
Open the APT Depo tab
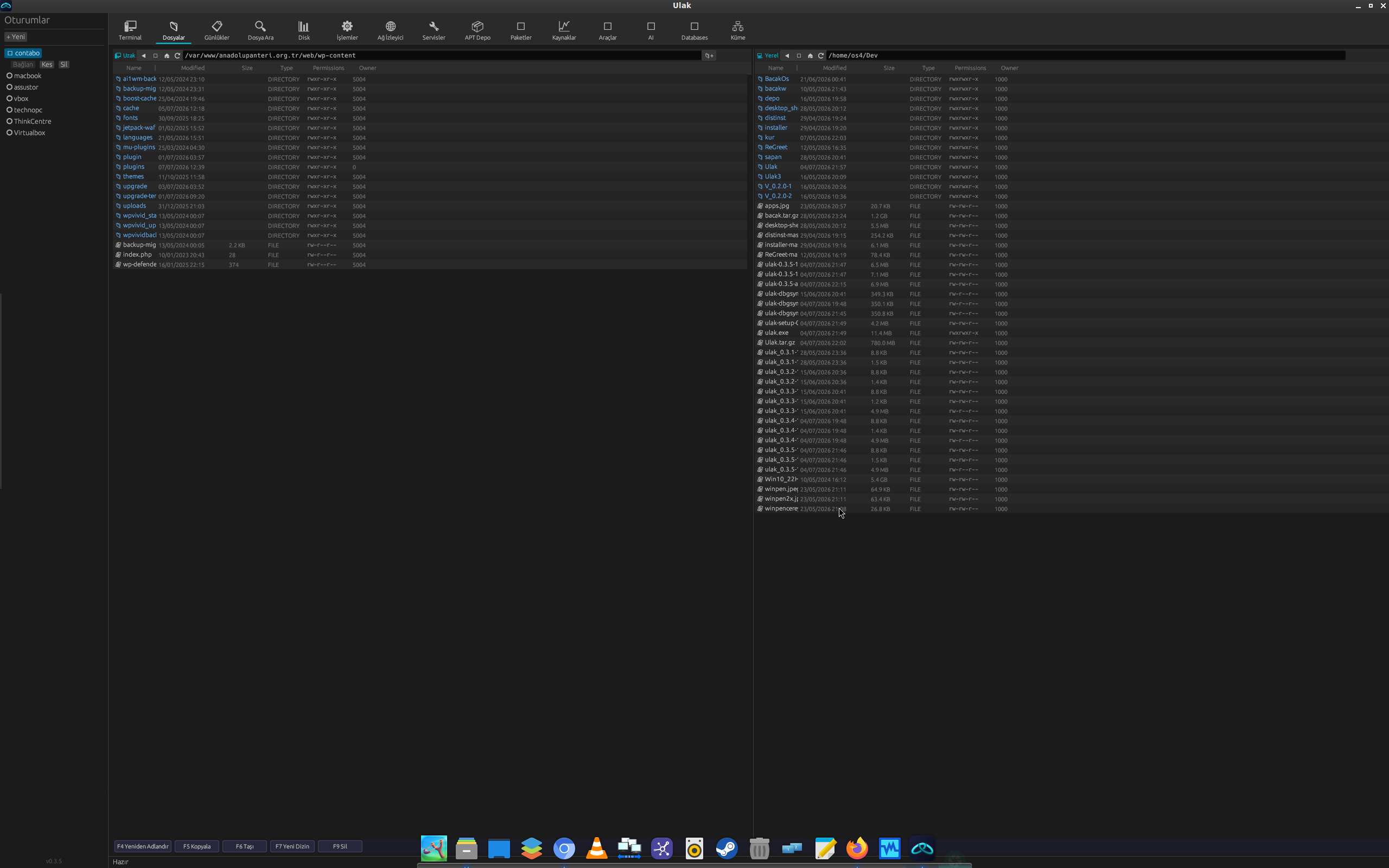click(x=477, y=30)
